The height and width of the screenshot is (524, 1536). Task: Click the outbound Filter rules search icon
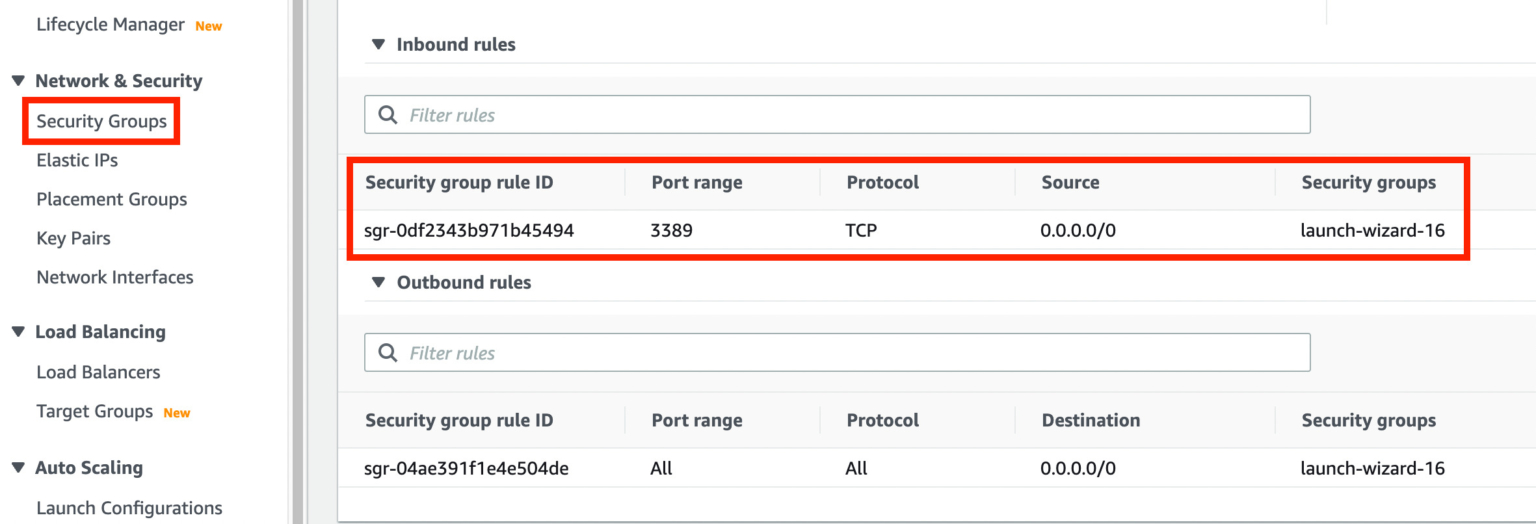point(388,353)
